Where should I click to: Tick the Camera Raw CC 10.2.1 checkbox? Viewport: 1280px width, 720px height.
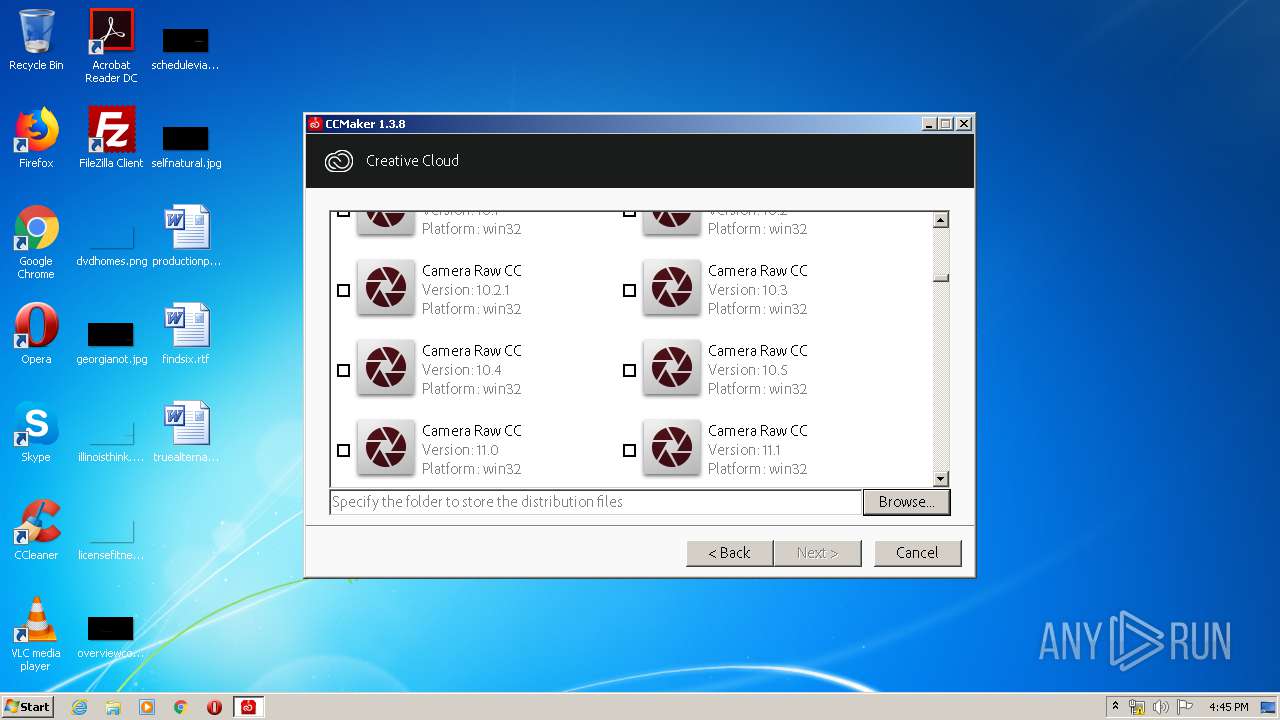click(x=343, y=290)
